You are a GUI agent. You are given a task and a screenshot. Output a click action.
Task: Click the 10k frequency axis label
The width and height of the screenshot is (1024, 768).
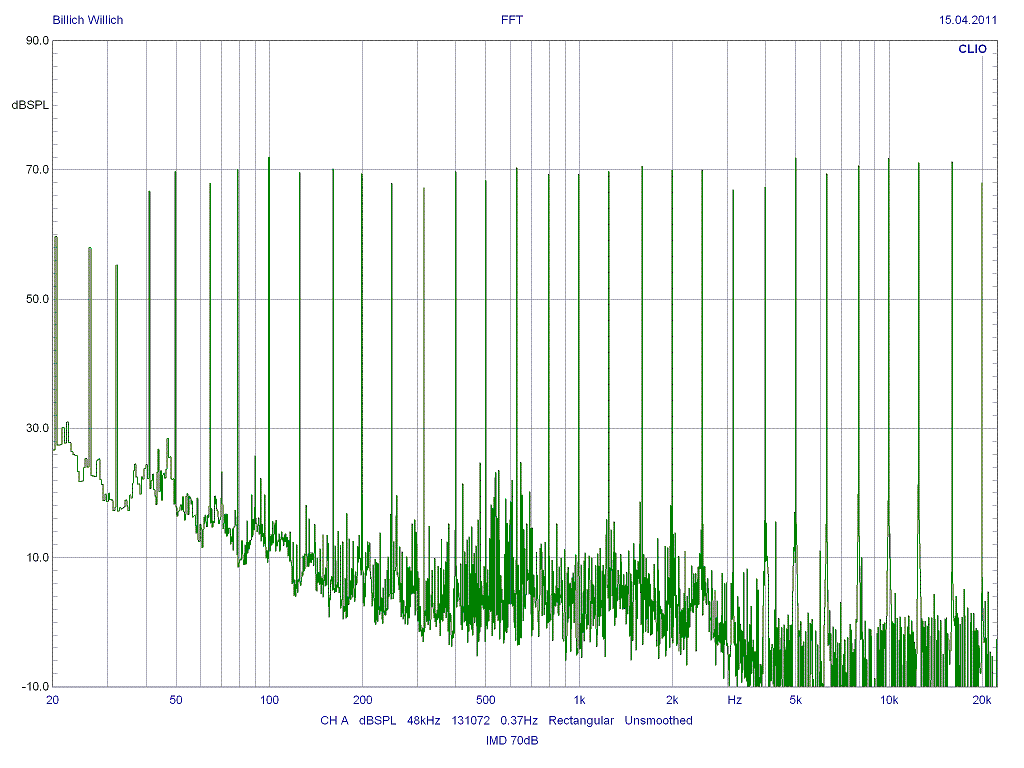(888, 700)
